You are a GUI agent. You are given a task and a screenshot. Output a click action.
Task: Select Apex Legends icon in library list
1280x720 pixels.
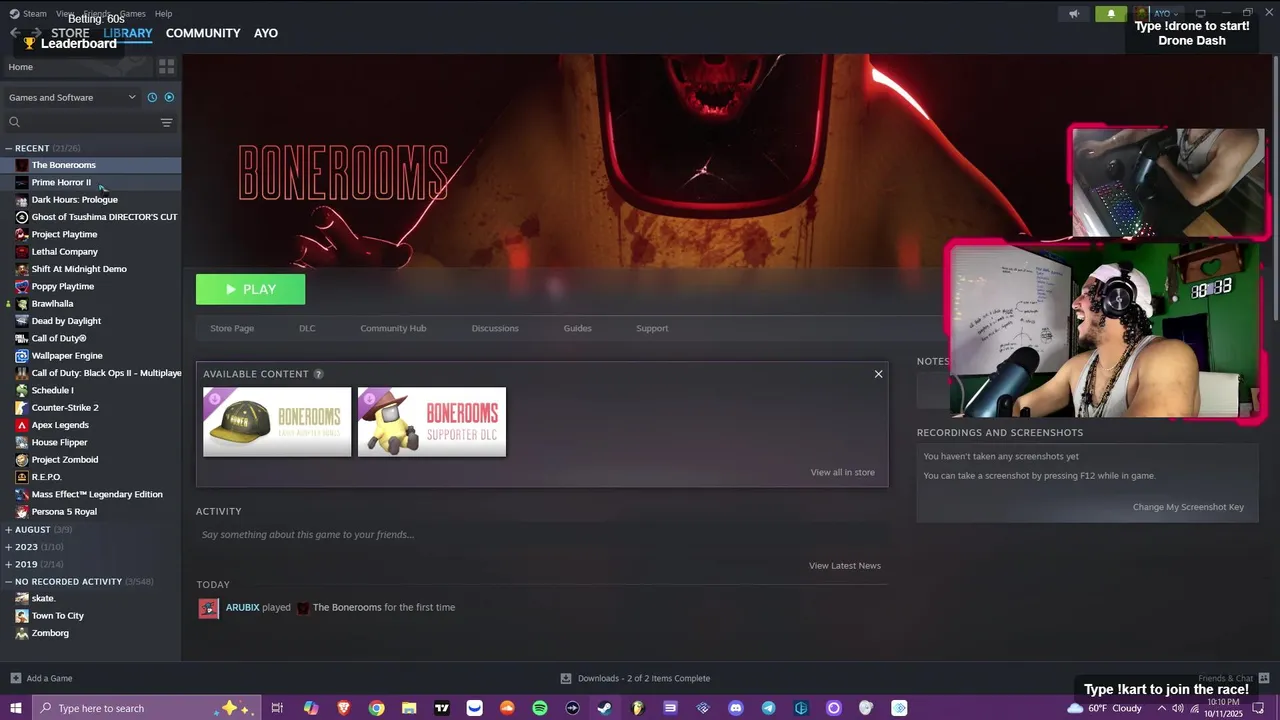click(x=22, y=425)
